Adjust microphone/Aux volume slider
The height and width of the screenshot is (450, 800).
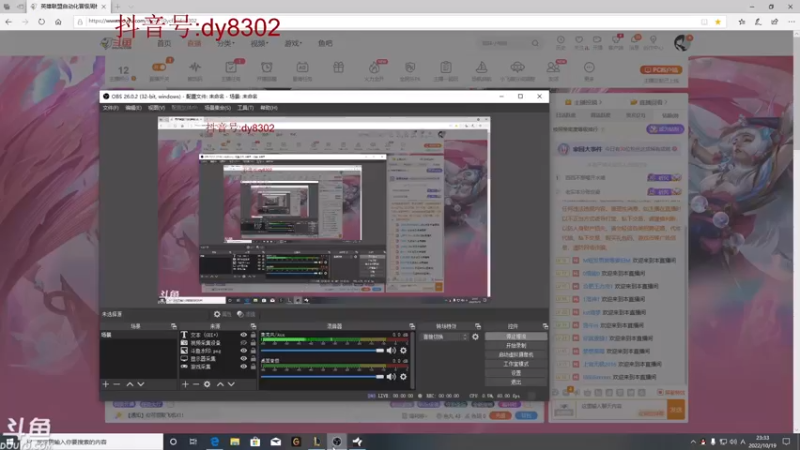[322, 351]
